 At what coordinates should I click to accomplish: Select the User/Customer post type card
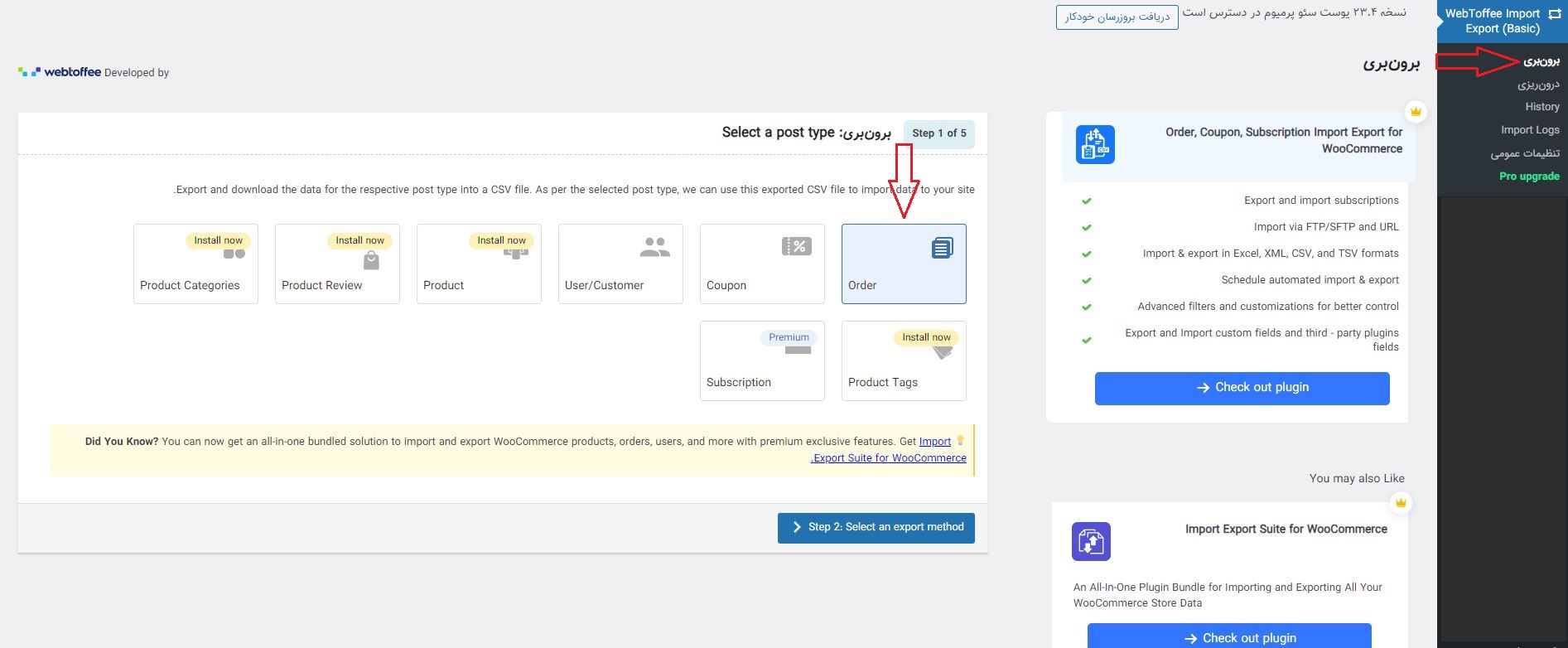coord(620,264)
